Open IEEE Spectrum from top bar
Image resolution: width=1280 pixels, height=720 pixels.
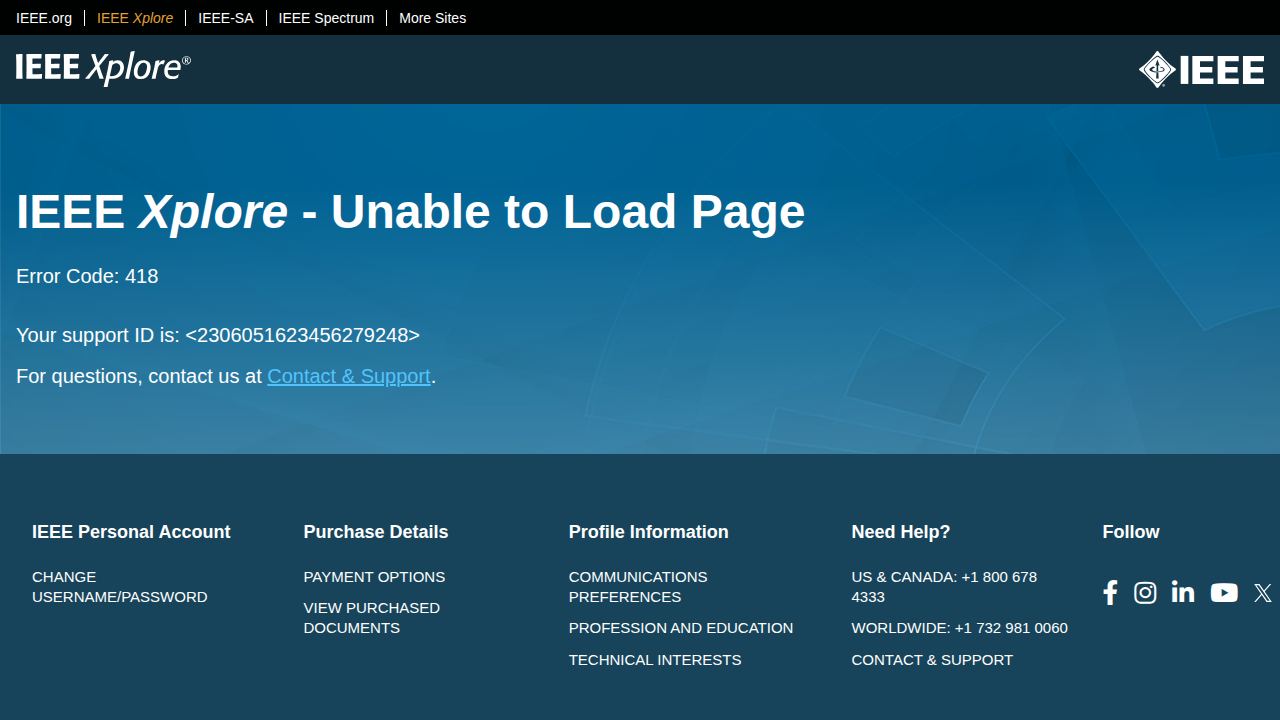326,18
